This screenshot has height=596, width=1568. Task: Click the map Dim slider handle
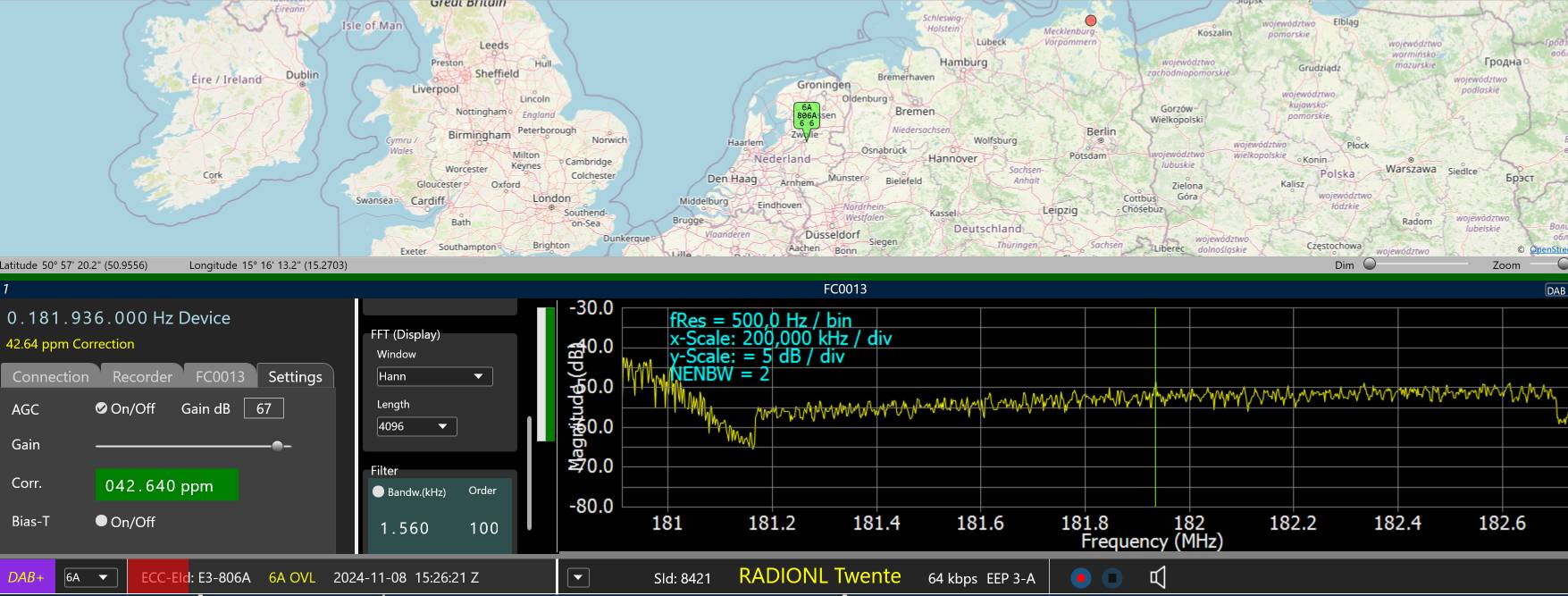click(x=1370, y=264)
